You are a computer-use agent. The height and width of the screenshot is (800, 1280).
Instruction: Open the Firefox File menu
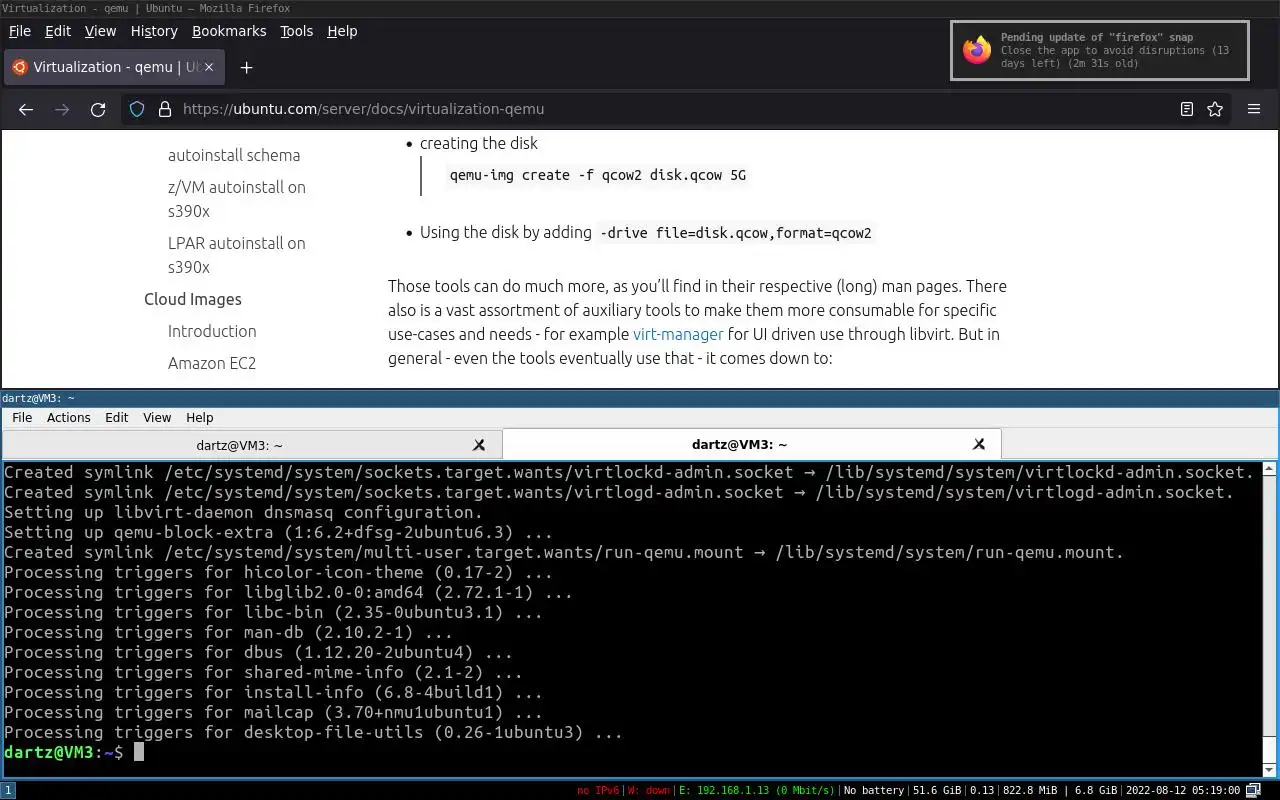(x=20, y=31)
